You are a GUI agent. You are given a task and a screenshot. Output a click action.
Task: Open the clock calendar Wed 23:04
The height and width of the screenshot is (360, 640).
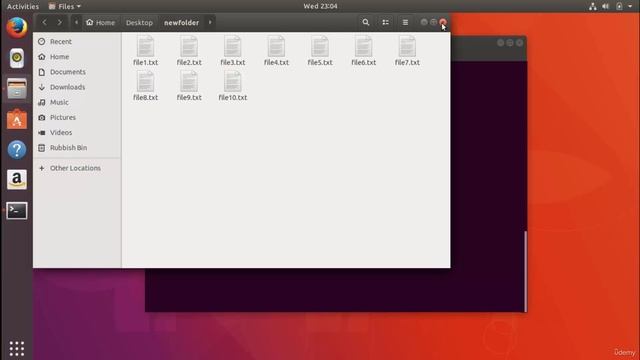tap(320, 6)
